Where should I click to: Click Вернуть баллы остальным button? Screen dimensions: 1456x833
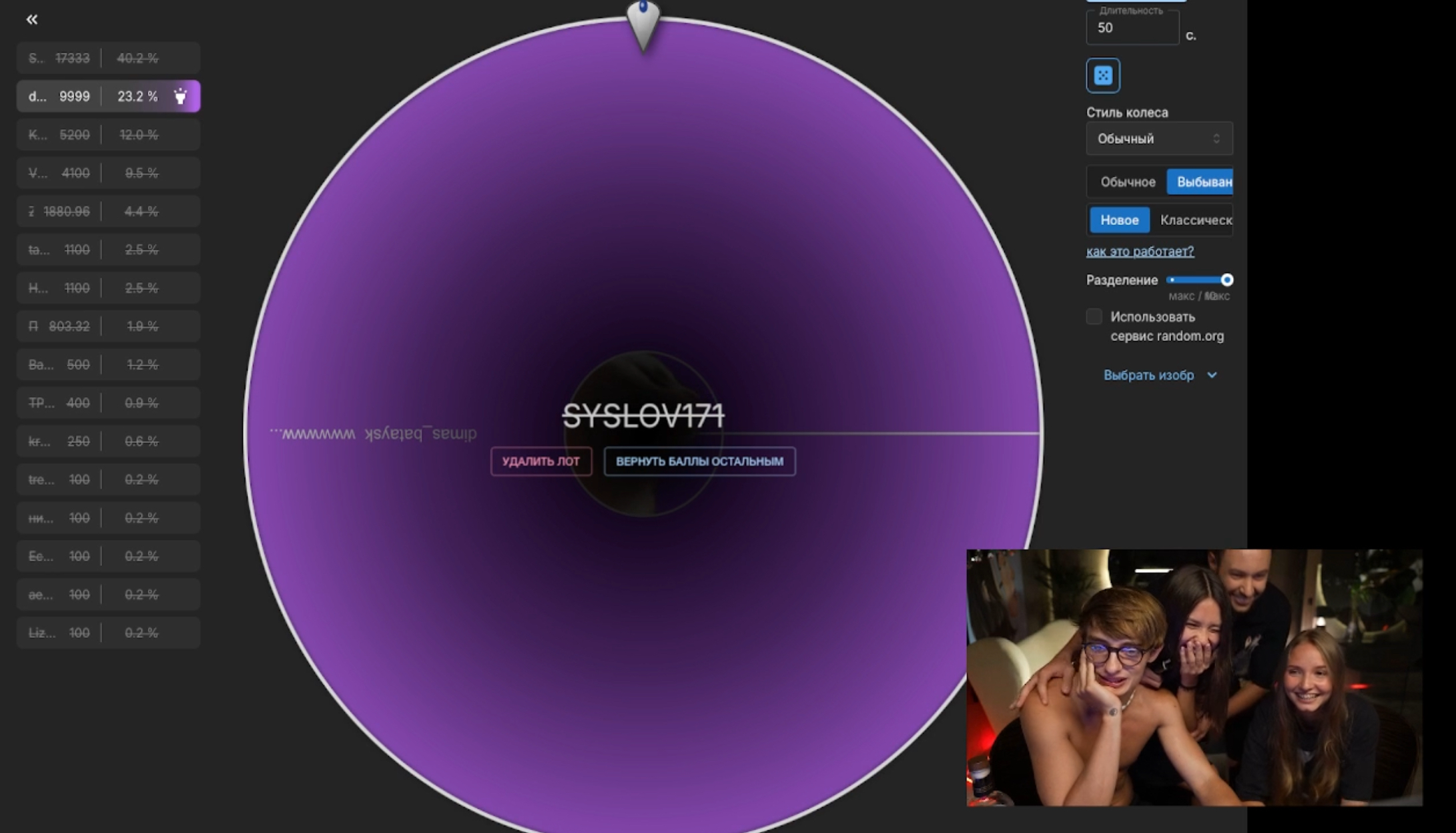[699, 461]
